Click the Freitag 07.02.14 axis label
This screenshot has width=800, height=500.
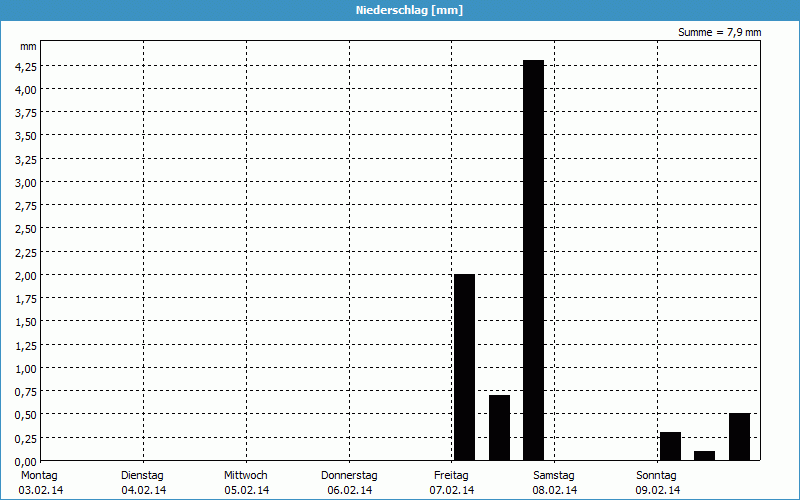452,482
